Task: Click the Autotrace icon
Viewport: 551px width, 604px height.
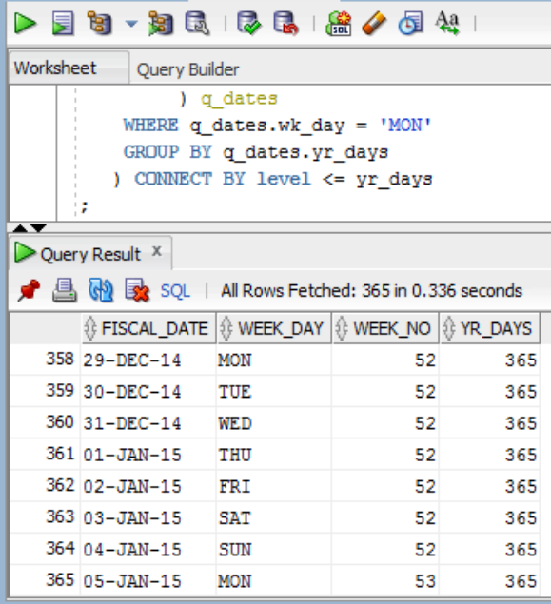Action: (x=160, y=23)
